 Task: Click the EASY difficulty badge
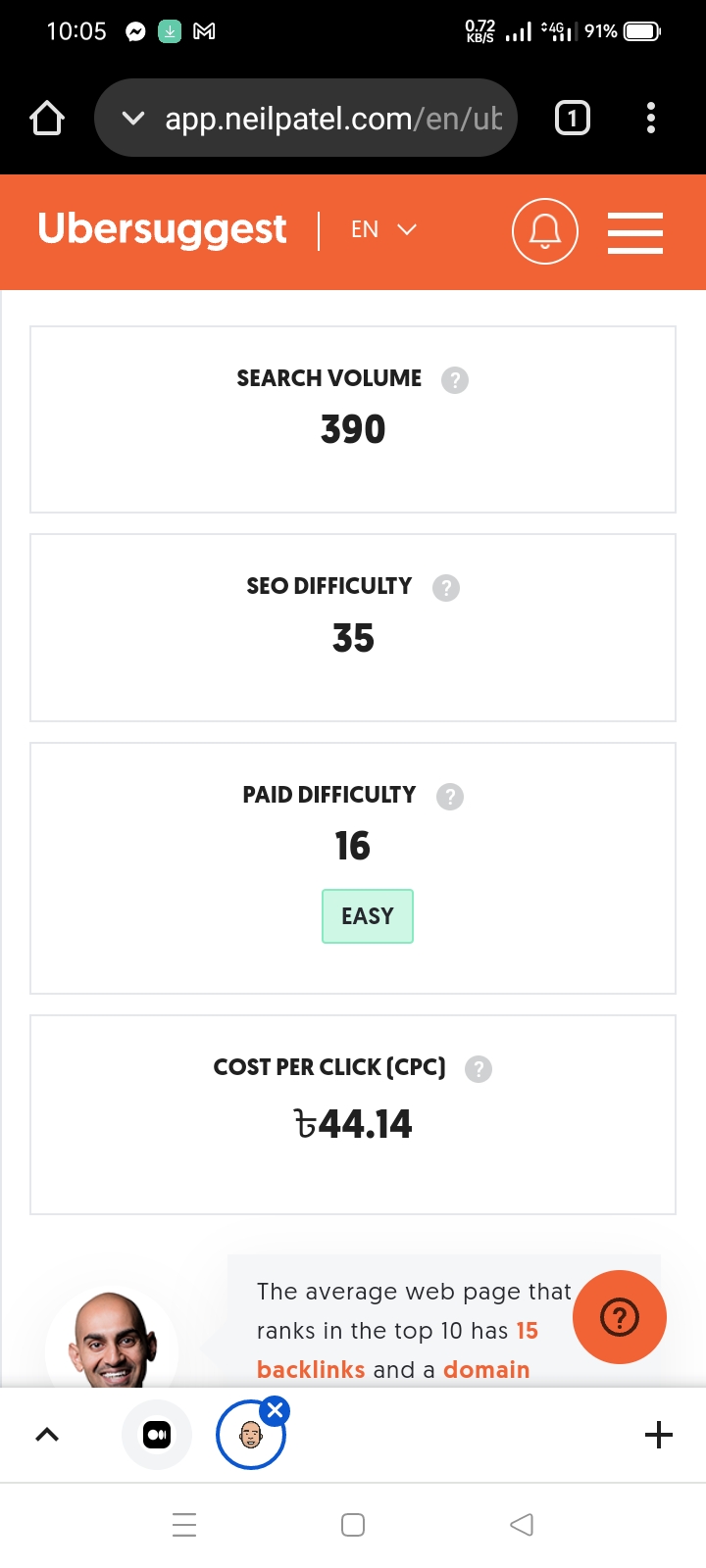click(368, 916)
